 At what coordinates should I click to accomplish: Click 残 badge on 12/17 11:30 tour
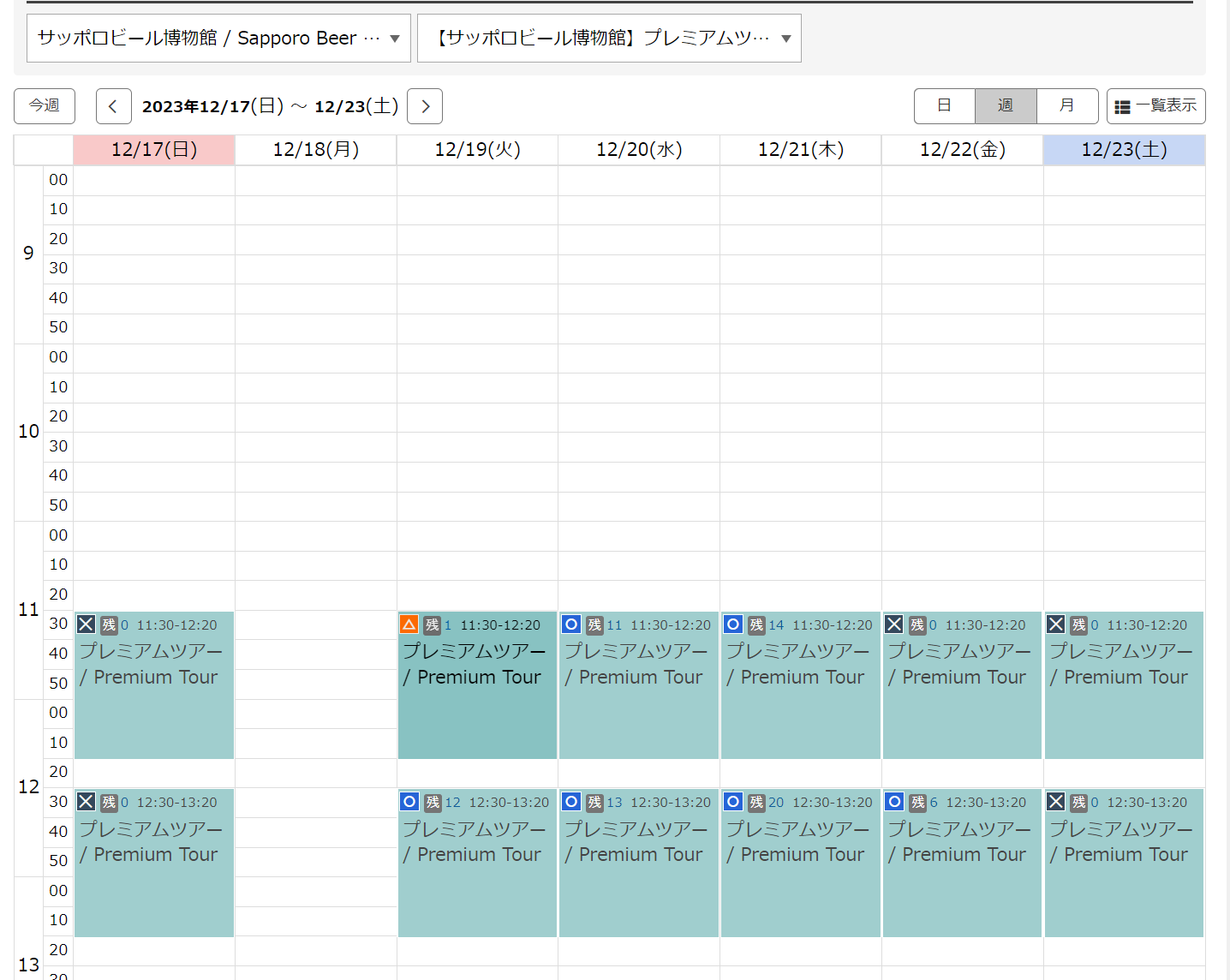(x=109, y=625)
